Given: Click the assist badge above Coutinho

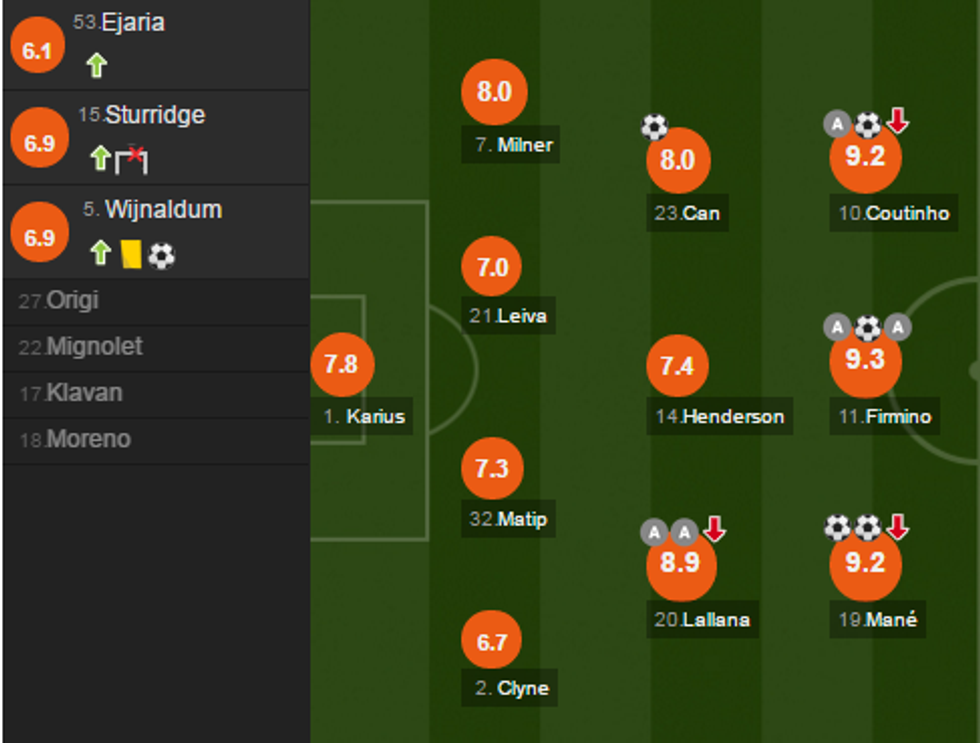Looking at the screenshot, I should click(x=837, y=124).
